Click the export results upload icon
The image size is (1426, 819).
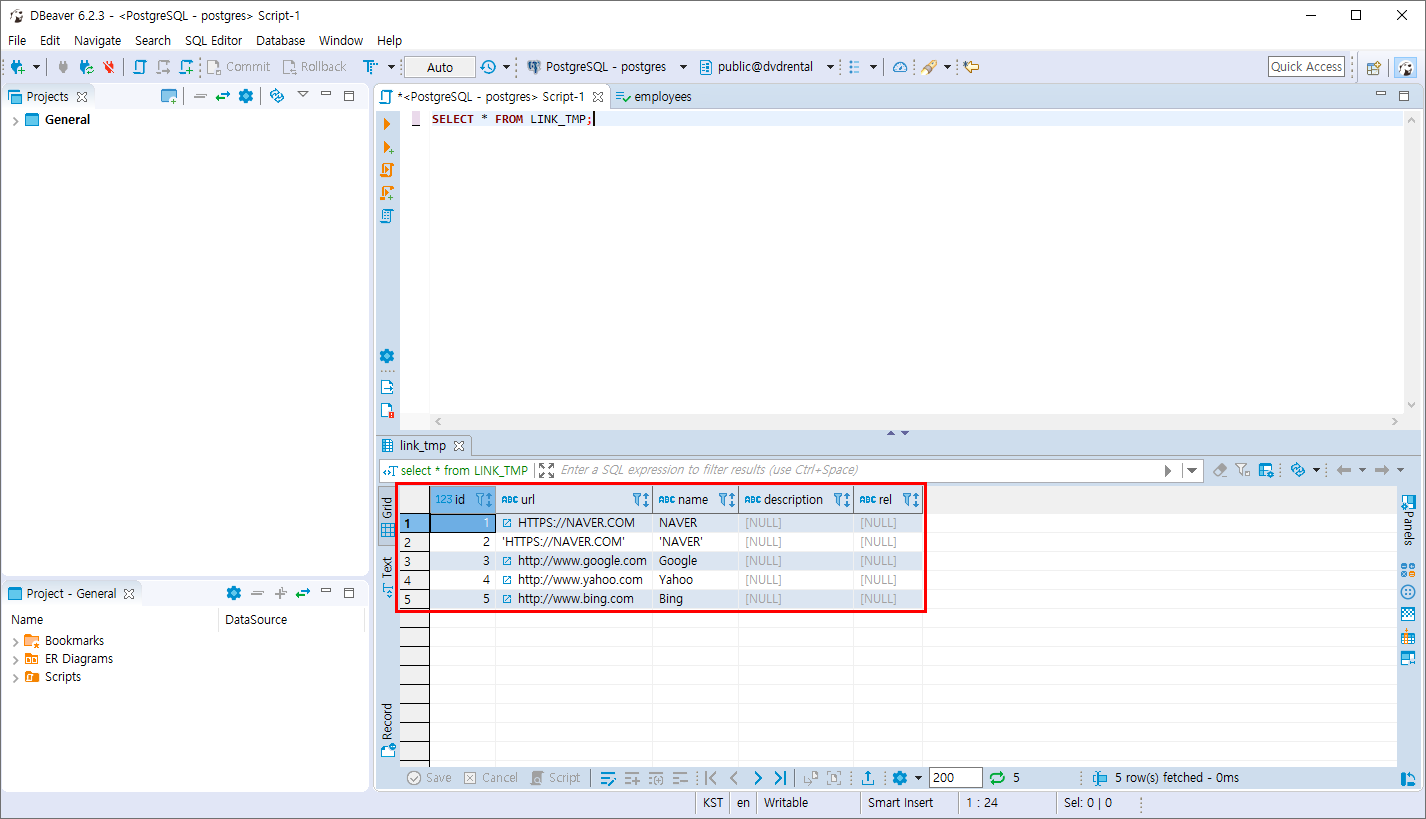click(868, 777)
